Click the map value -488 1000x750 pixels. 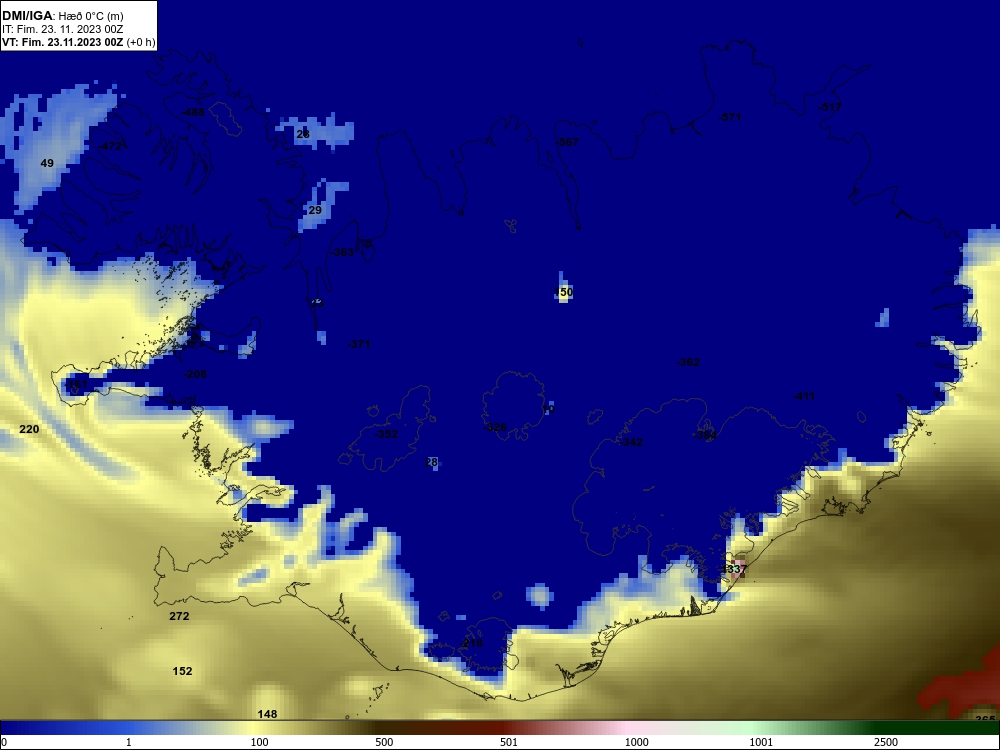click(x=193, y=112)
